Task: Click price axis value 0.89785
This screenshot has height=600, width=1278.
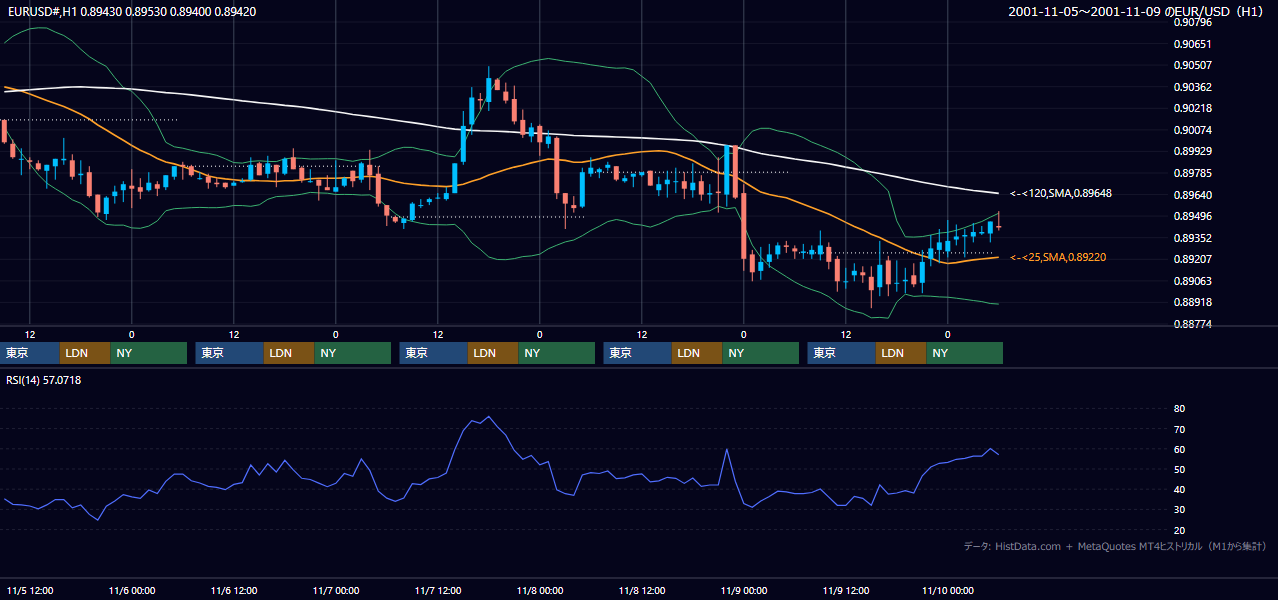Action: 1192,173
